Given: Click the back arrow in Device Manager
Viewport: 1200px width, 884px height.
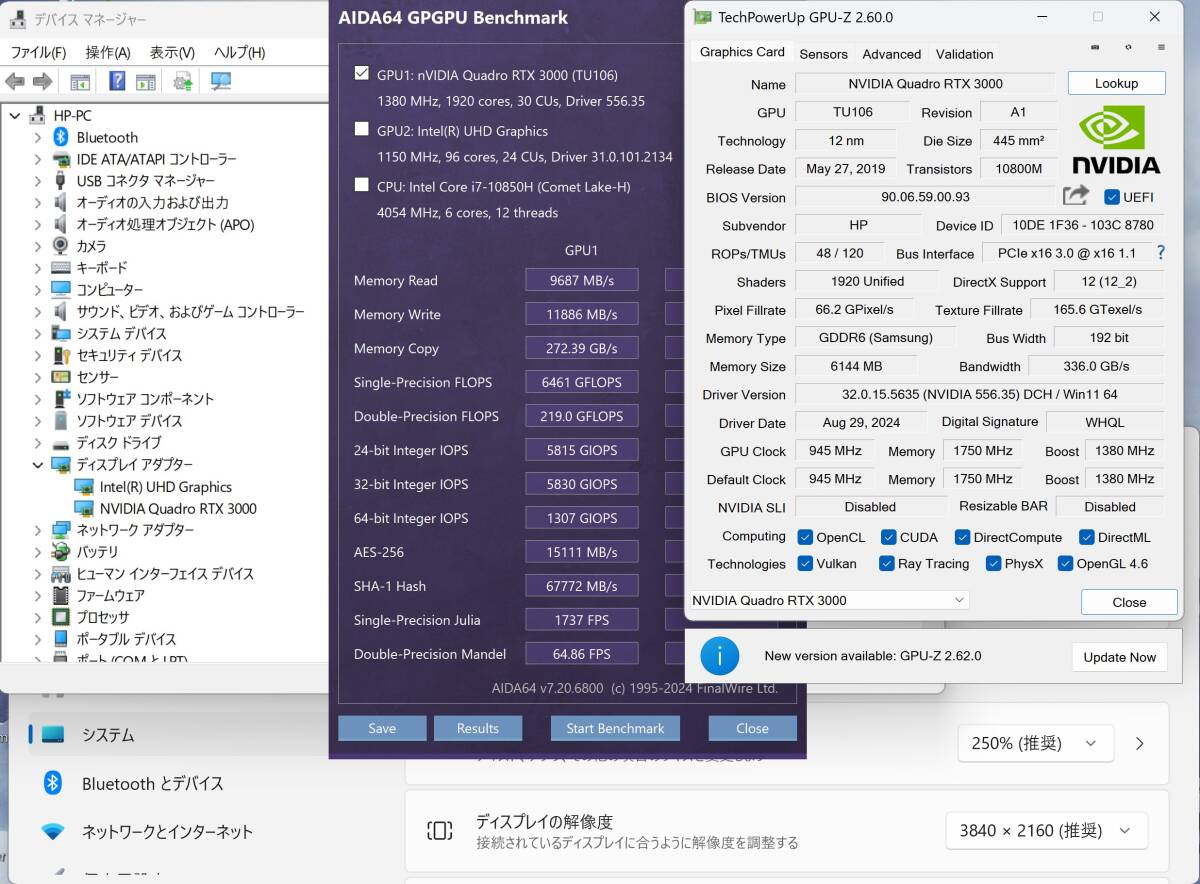Looking at the screenshot, I should 14,80.
